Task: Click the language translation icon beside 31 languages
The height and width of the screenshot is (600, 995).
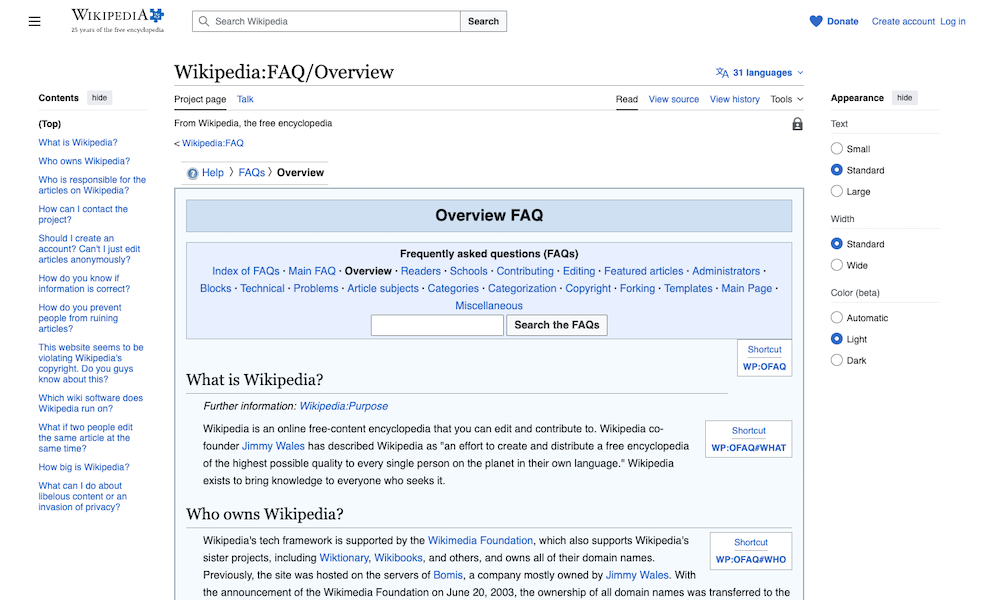Action: (721, 72)
